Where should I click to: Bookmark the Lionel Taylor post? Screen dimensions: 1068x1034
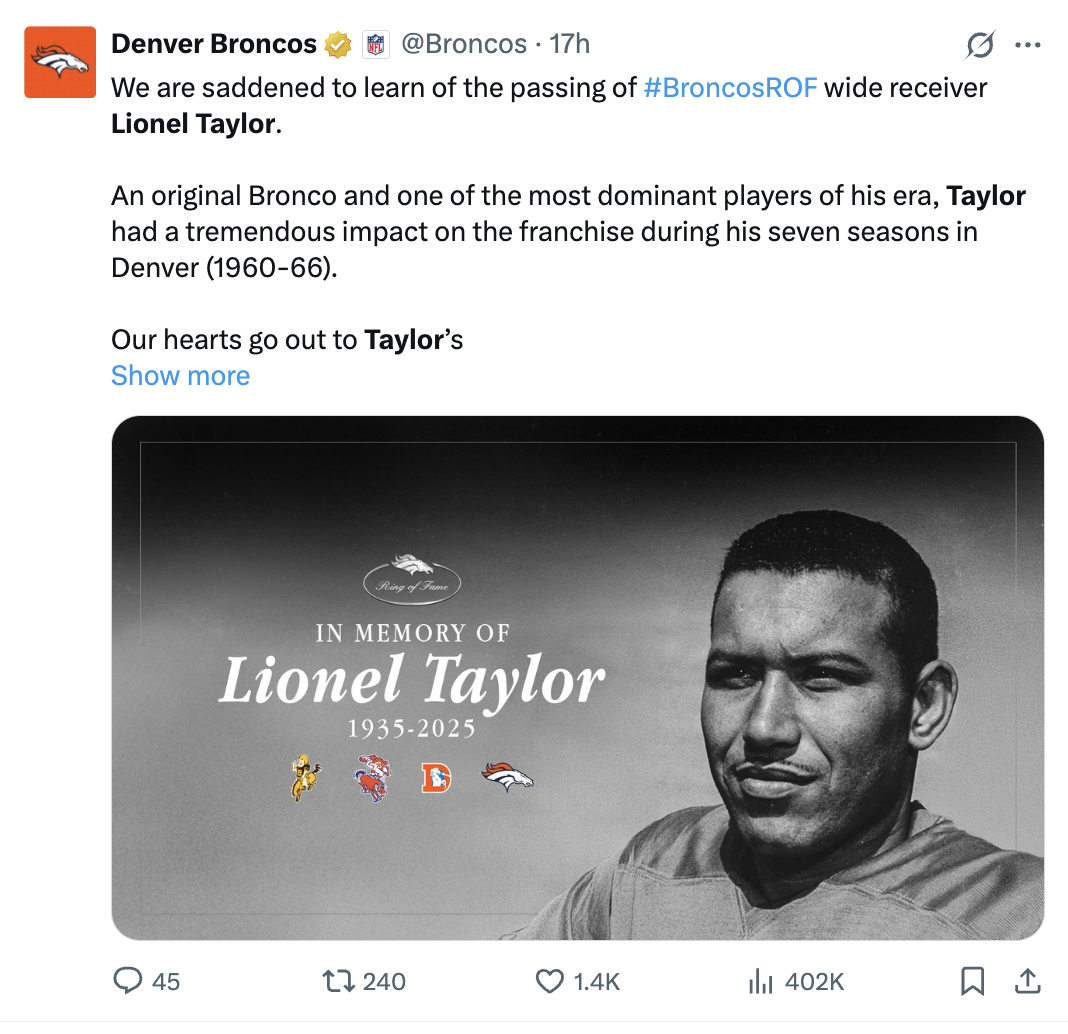(x=971, y=981)
